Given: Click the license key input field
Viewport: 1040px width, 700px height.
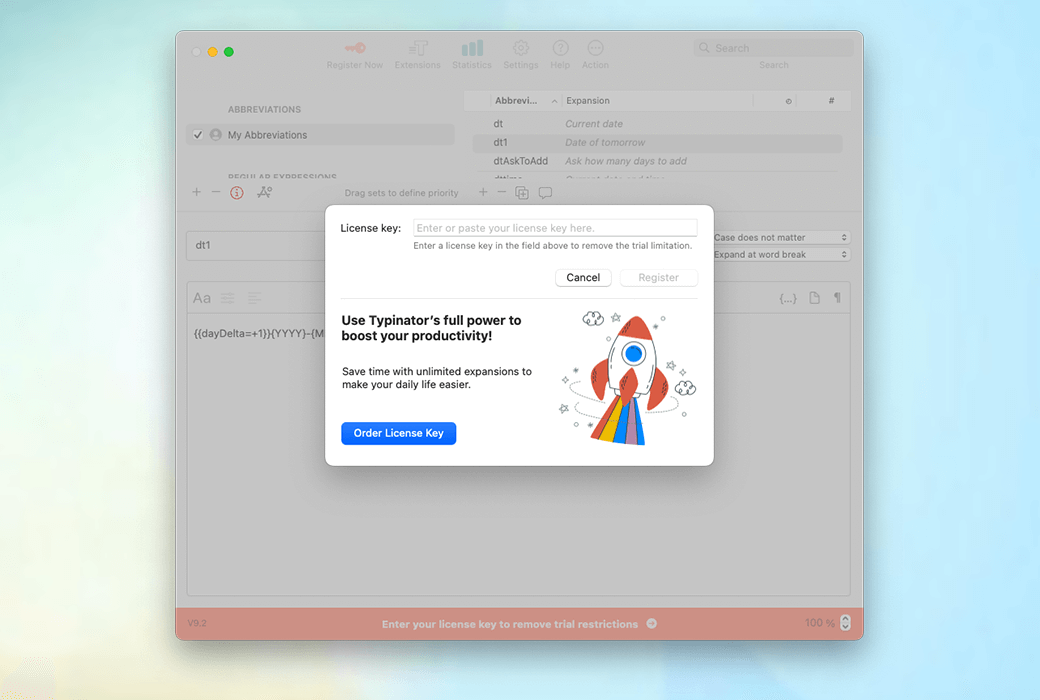Looking at the screenshot, I should 557,227.
